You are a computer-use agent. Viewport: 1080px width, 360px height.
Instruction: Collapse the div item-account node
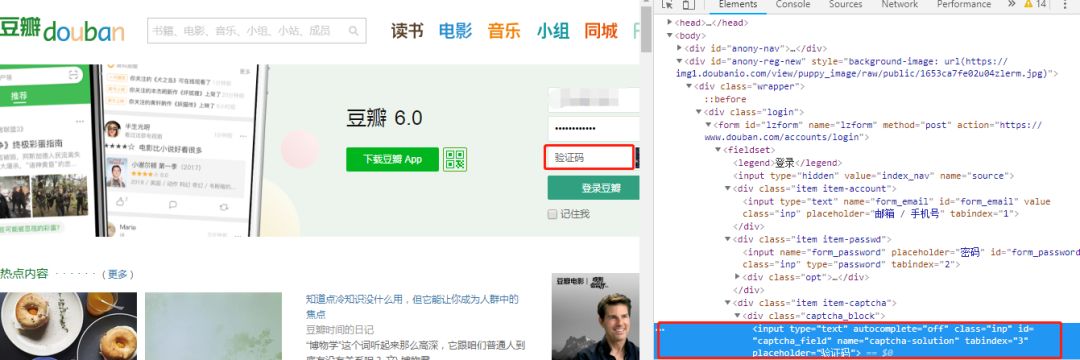[x=728, y=188]
